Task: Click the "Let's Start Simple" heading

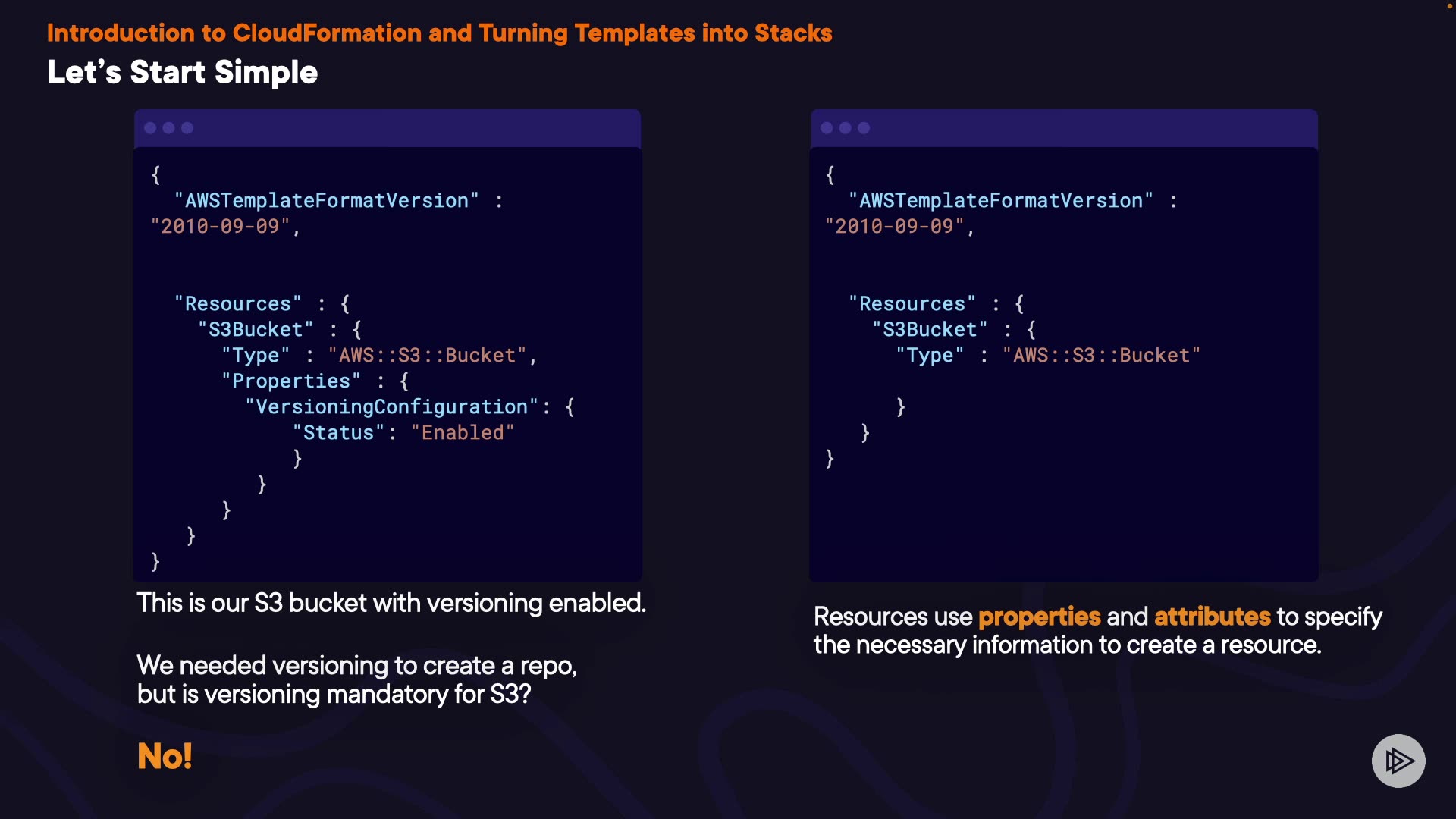Action: point(182,73)
